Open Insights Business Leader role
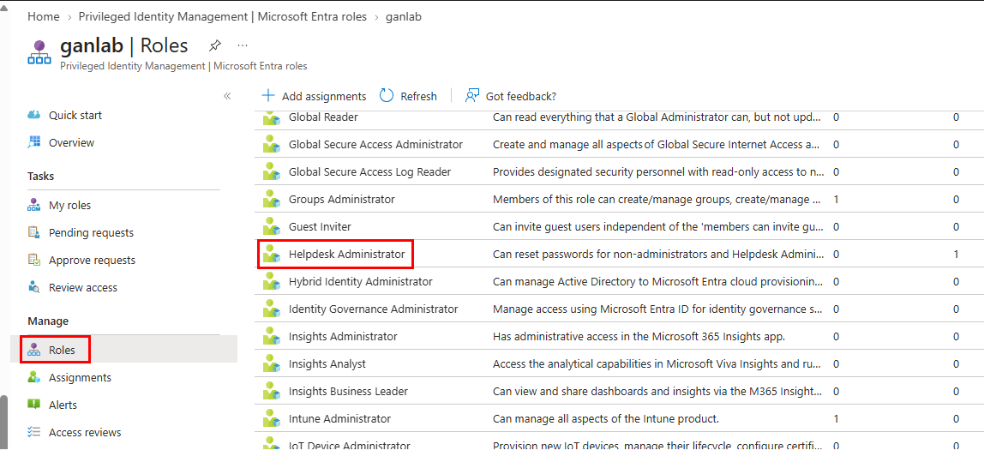 (348, 391)
